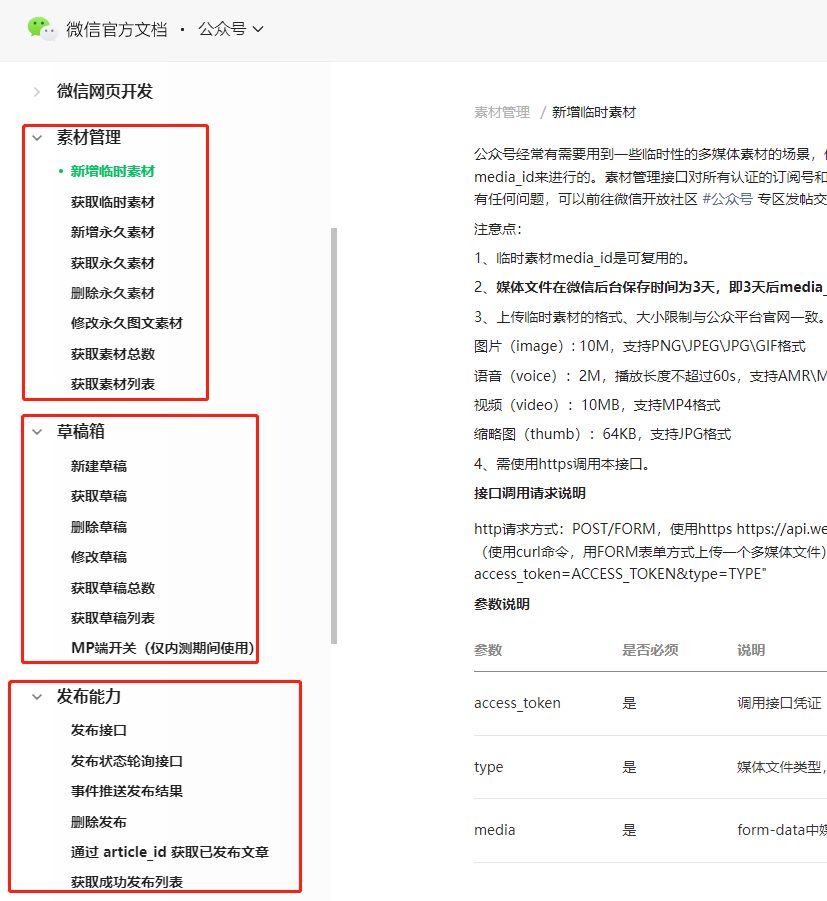Open 删除发布 in the sidebar
Screen dimensions: 827x901
click(x=99, y=822)
